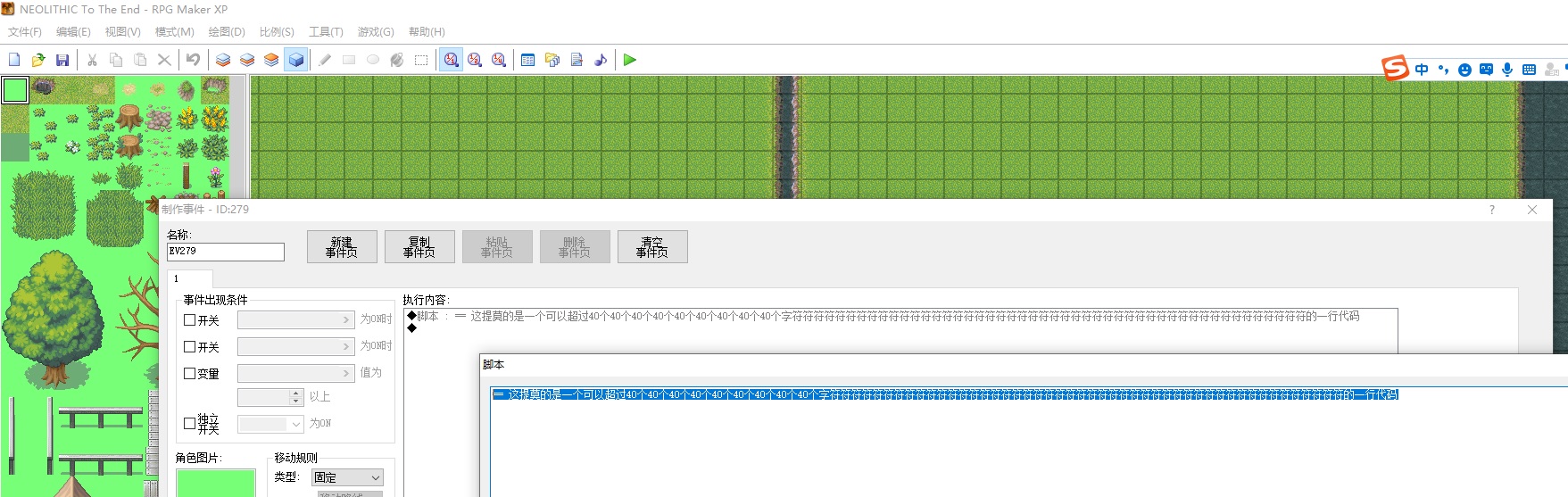This screenshot has height=497, width=1568.
Task: Create a new project with the toolbar icon
Action: coord(14,60)
